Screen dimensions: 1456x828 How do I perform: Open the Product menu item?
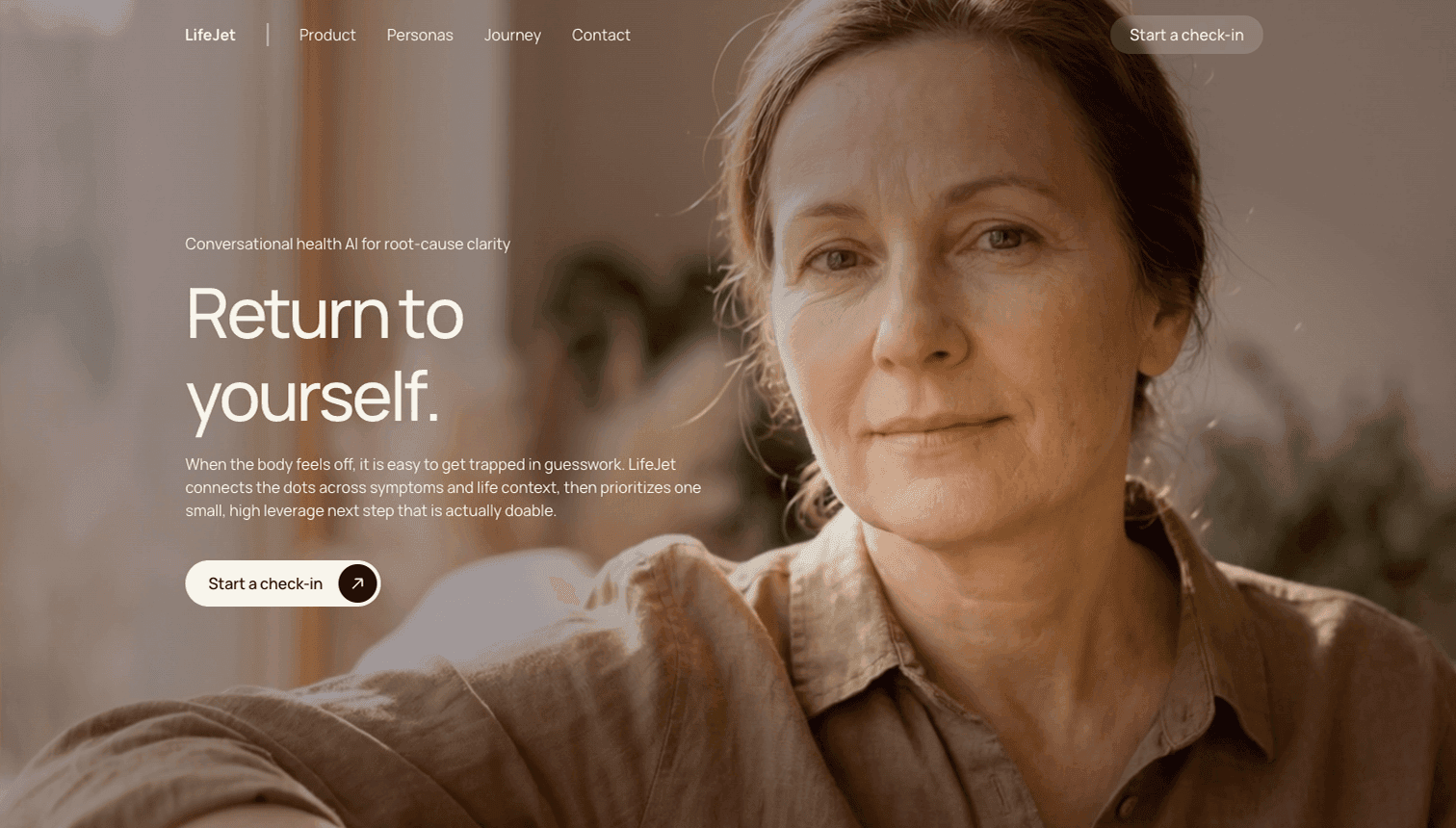pos(327,35)
